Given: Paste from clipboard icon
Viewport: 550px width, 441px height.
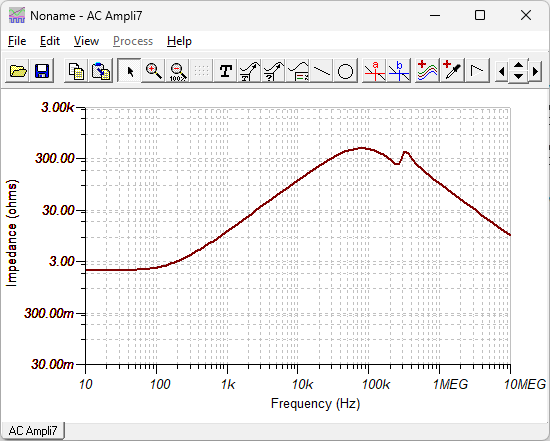Looking at the screenshot, I should pos(101,71).
